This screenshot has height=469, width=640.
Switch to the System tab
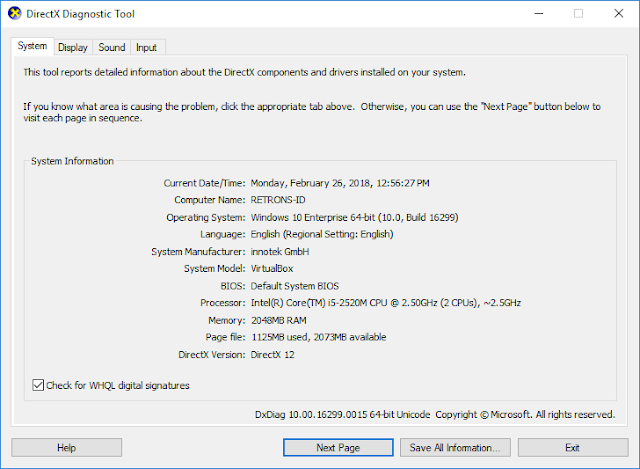pos(32,46)
